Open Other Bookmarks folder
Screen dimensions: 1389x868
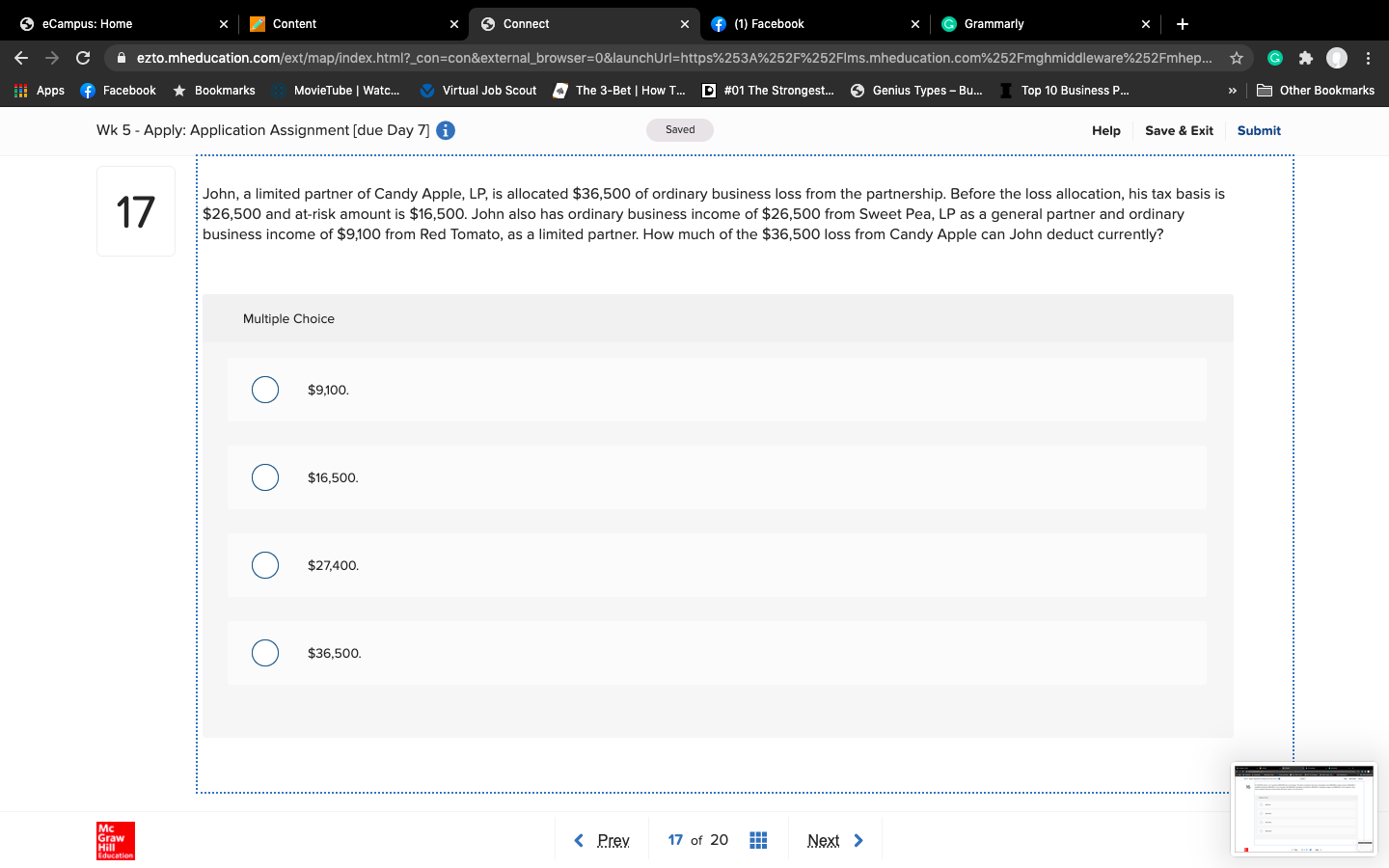[1321, 90]
